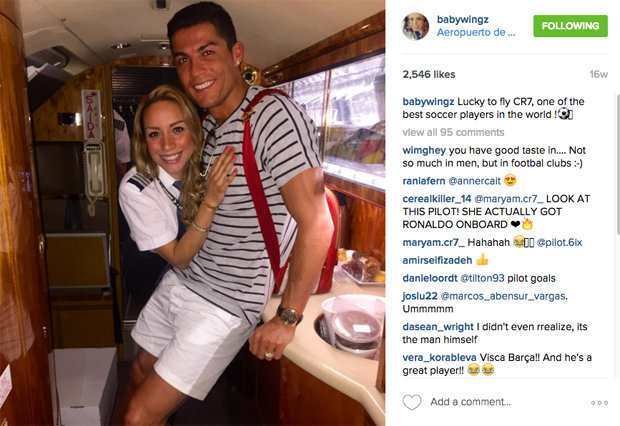Click the 2,546 likes count
Viewport: 620px width, 426px height.
pos(429,74)
